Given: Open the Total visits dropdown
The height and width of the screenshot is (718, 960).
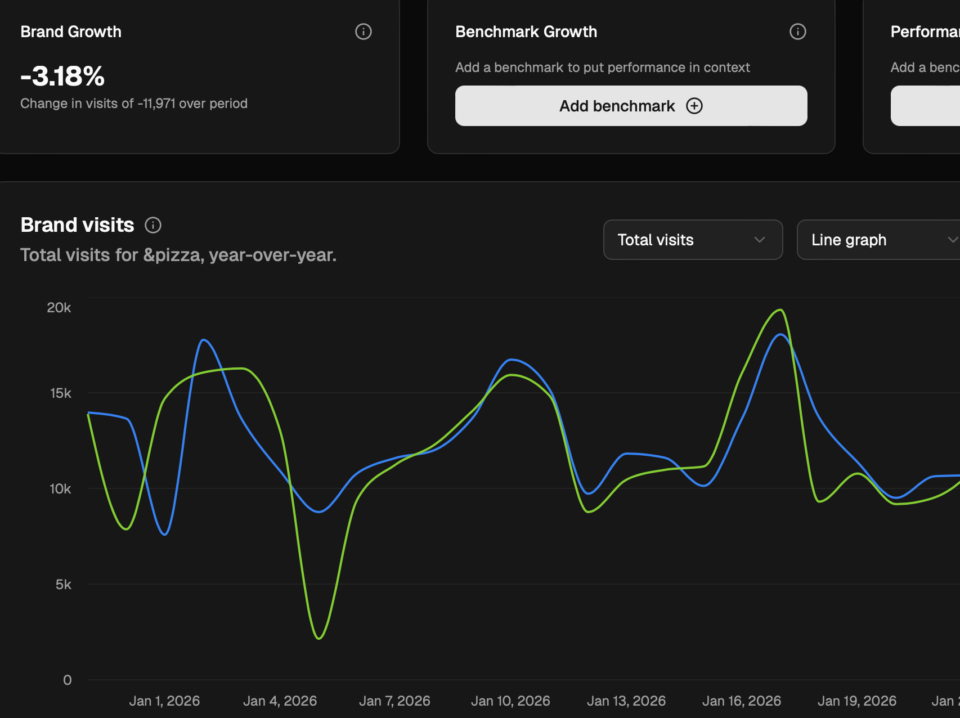Looking at the screenshot, I should [692, 240].
